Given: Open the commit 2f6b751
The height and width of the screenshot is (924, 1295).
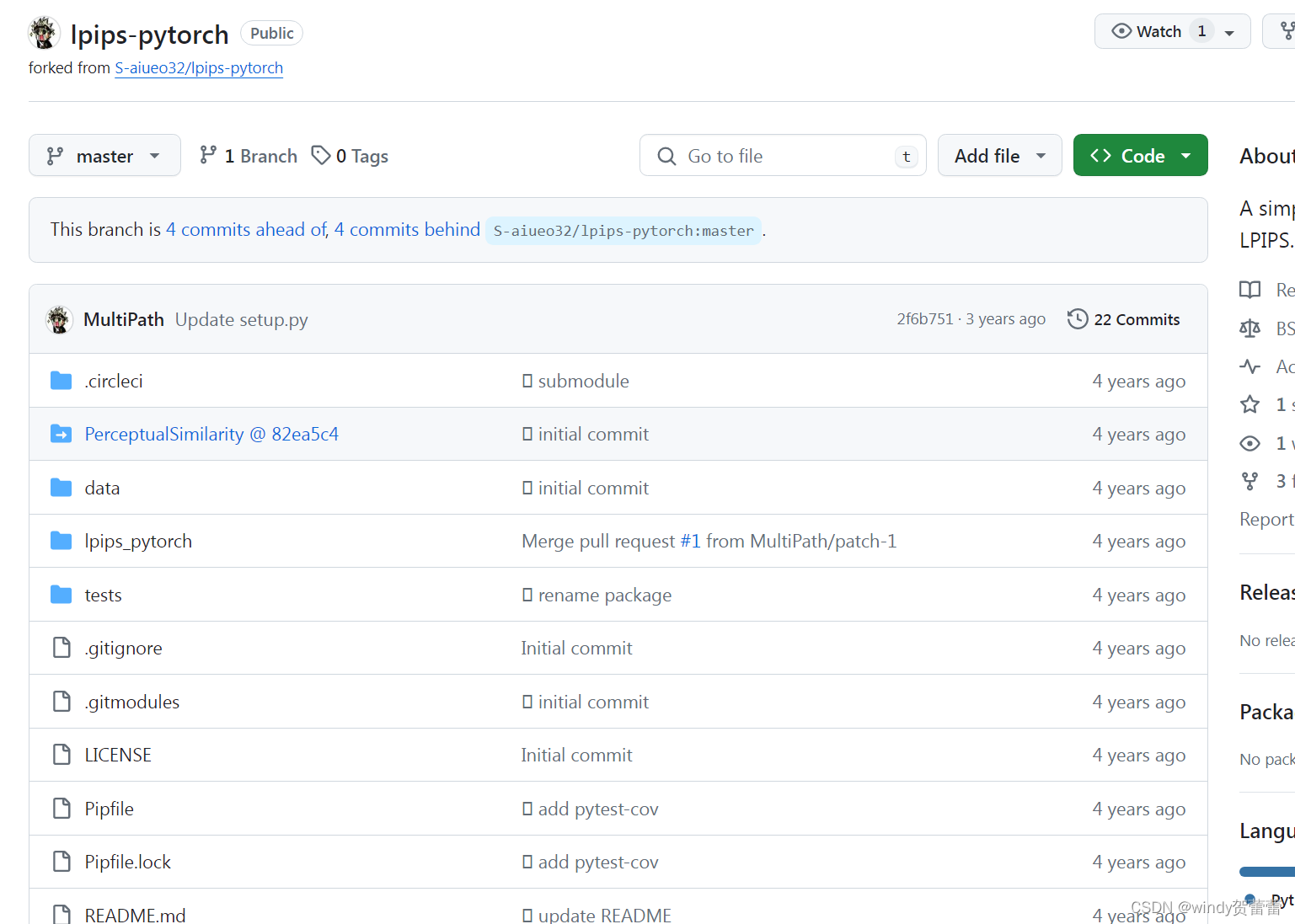Looking at the screenshot, I should coord(924,318).
